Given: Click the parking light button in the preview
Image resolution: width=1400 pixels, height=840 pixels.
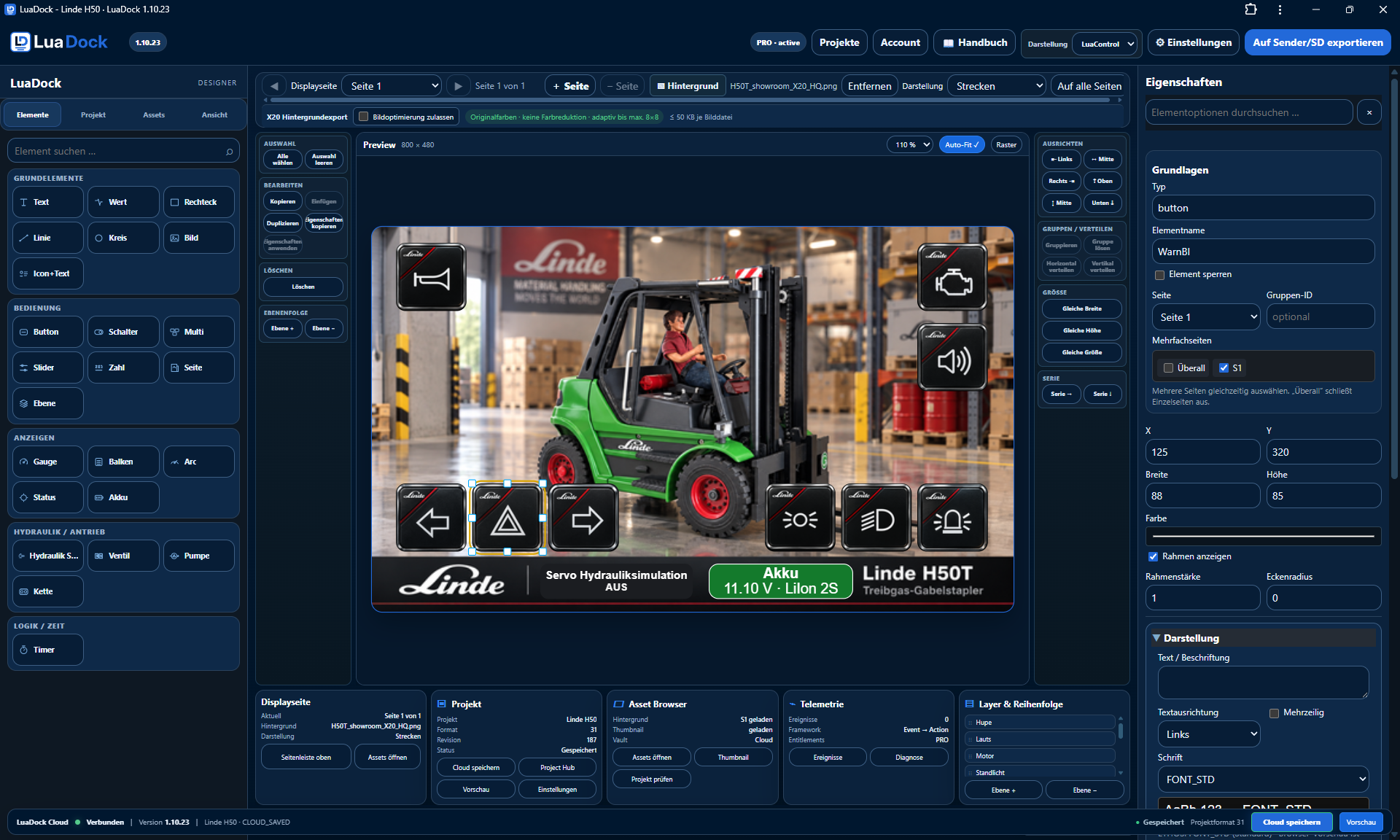Looking at the screenshot, I should (x=800, y=518).
